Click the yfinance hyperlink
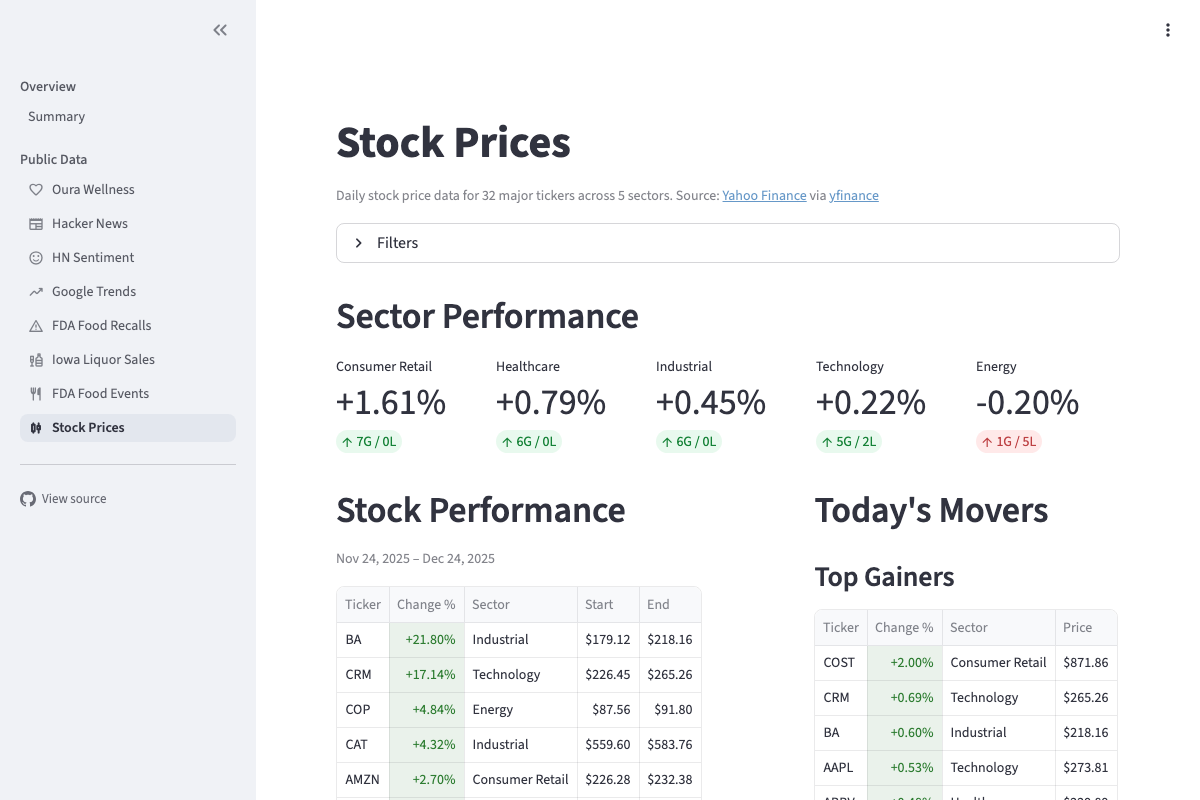The width and height of the screenshot is (1200, 800). click(x=853, y=195)
